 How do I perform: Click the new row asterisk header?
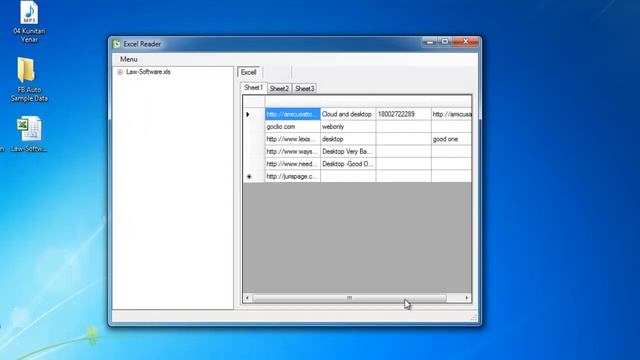tap(254, 176)
